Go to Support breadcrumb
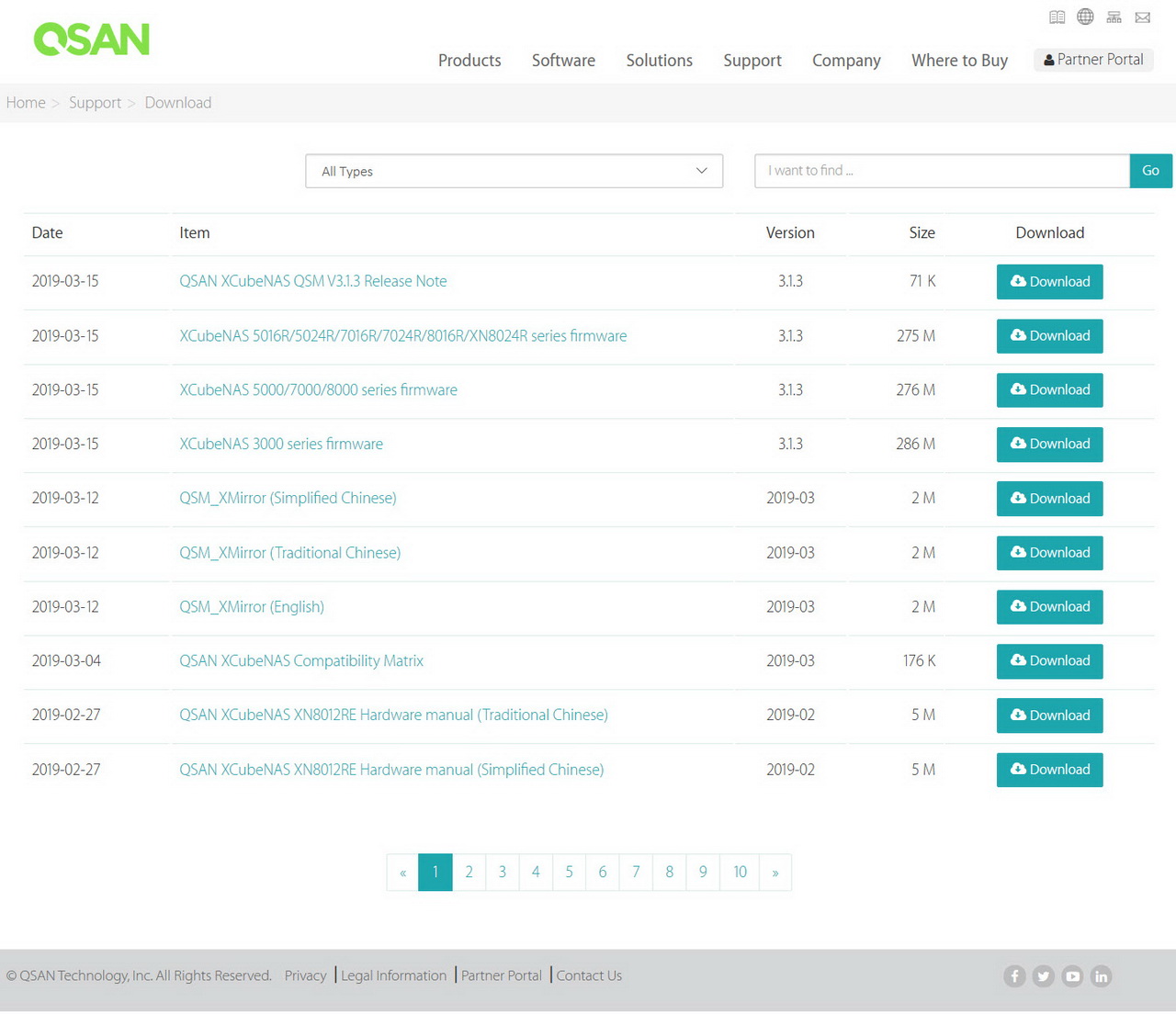 click(95, 103)
